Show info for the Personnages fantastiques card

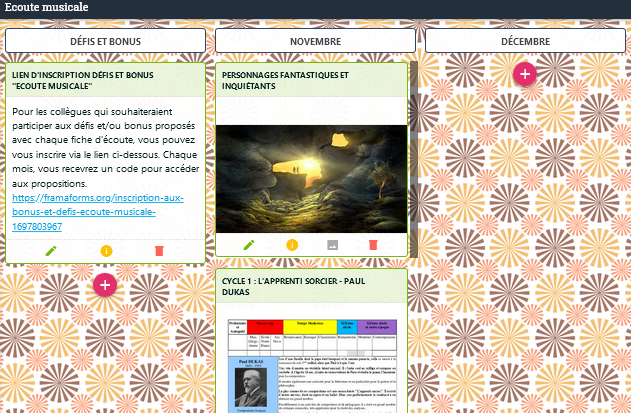(x=292, y=244)
